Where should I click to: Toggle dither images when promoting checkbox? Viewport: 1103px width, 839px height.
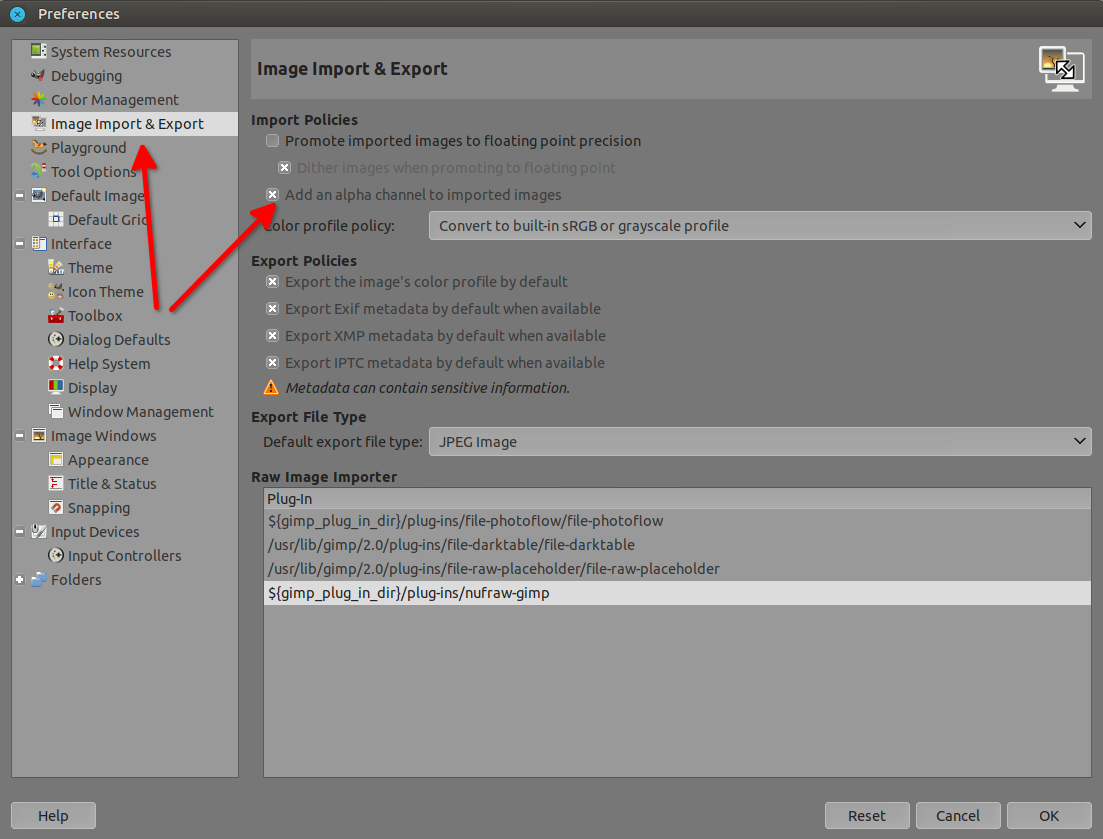284,167
